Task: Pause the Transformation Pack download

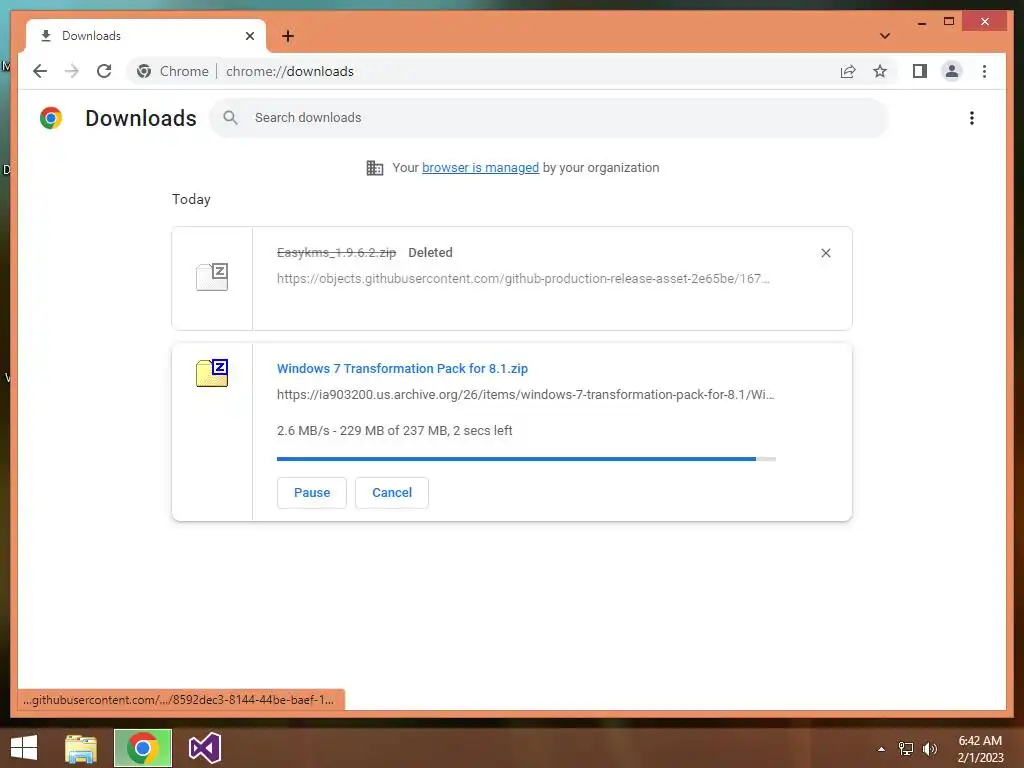Action: point(312,492)
